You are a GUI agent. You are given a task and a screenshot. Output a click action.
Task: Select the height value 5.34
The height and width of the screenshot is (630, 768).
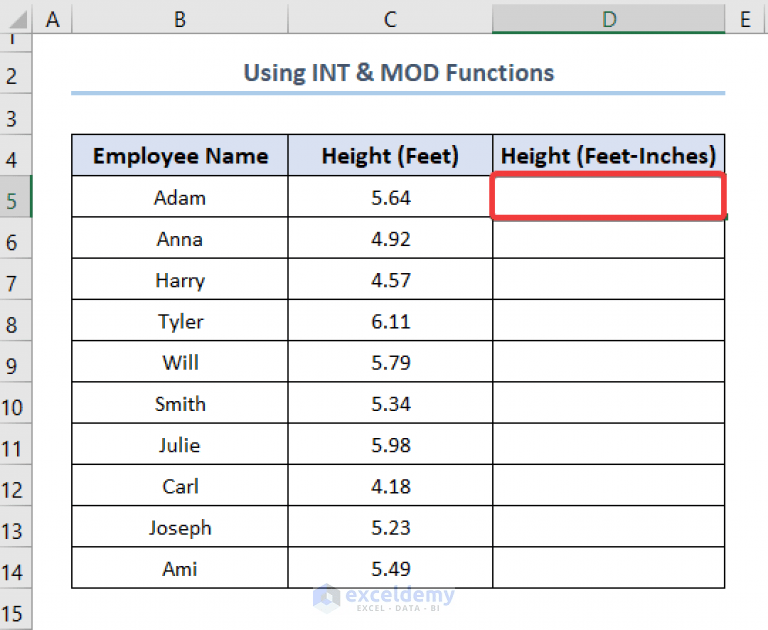(x=390, y=403)
